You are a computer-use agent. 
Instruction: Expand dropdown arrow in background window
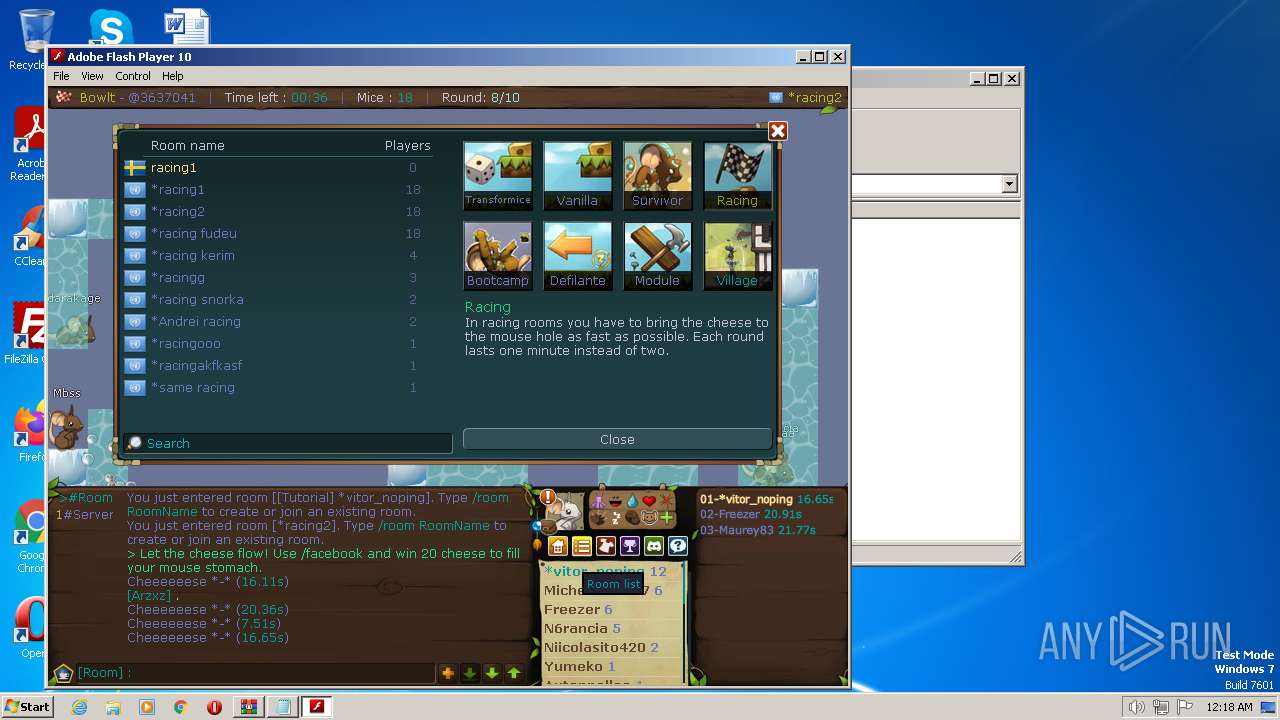(1009, 184)
